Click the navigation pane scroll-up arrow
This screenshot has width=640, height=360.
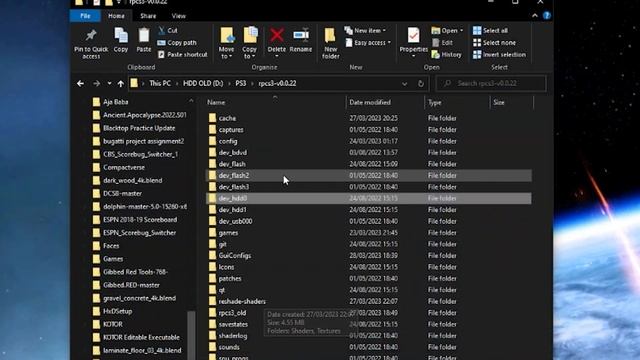(x=191, y=101)
